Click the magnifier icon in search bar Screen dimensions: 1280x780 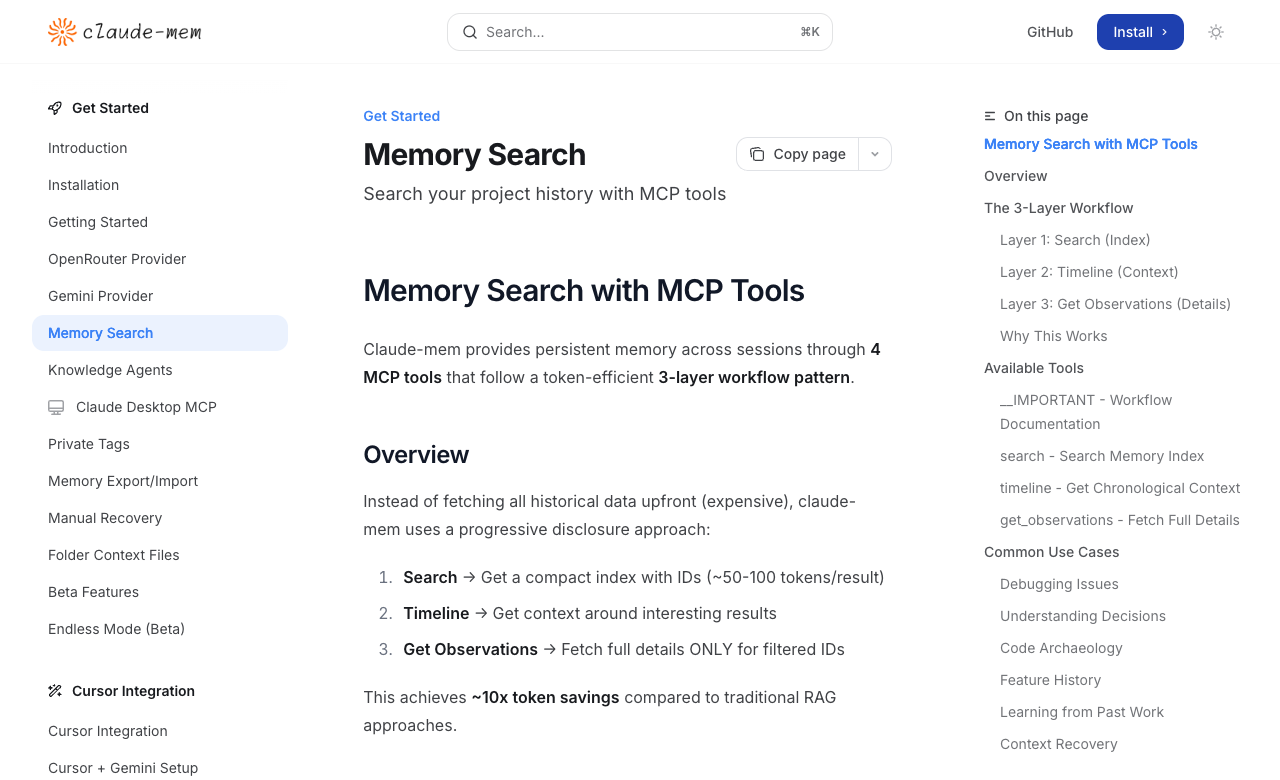coord(470,32)
